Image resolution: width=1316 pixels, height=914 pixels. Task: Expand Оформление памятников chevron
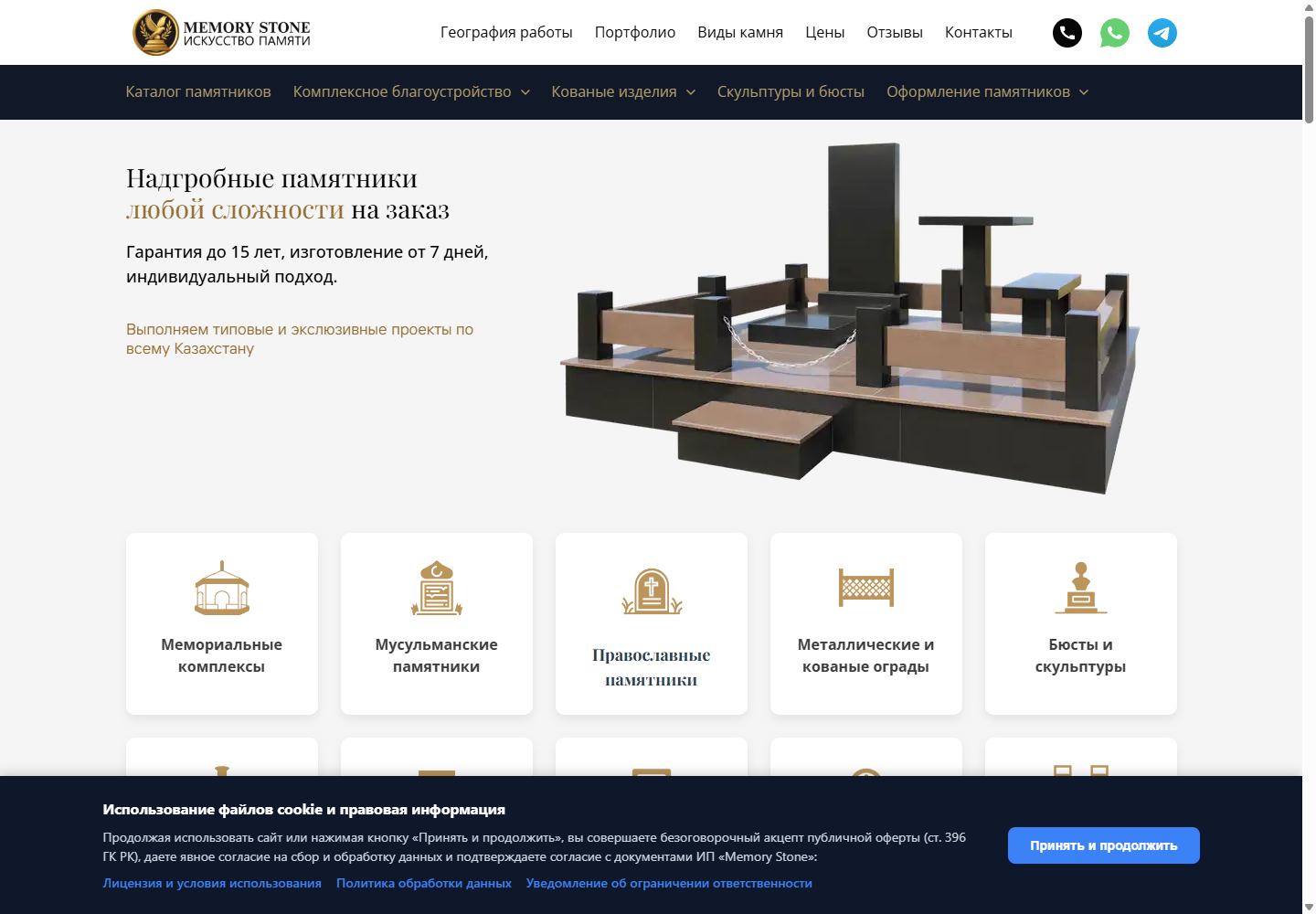[1084, 92]
